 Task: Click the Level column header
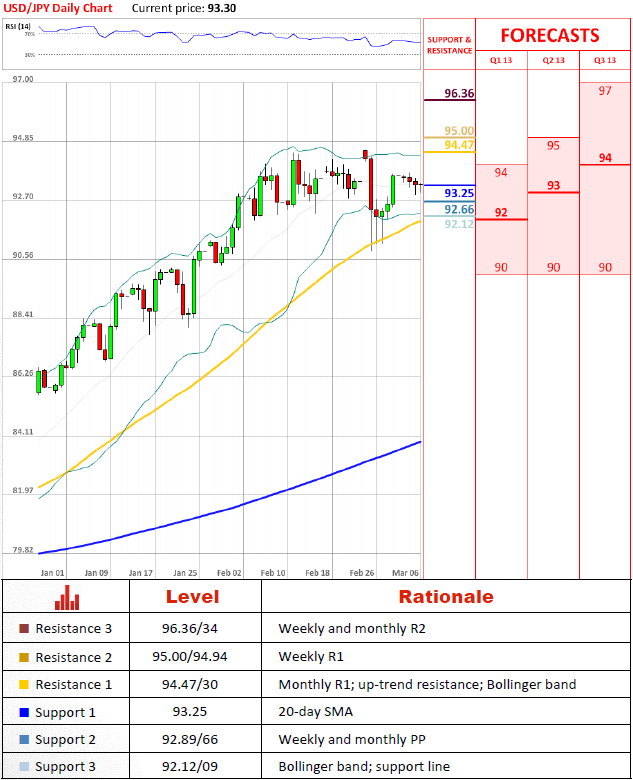coord(196,597)
